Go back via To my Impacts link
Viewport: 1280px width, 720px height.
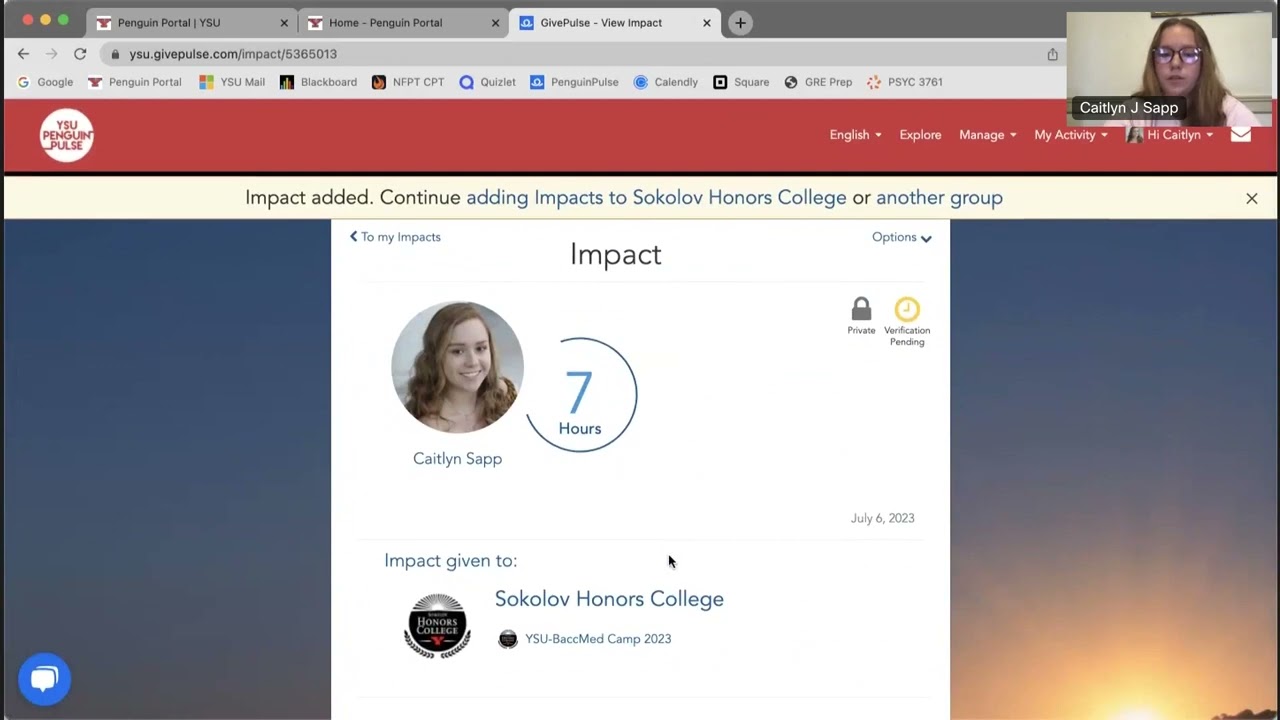pos(395,237)
